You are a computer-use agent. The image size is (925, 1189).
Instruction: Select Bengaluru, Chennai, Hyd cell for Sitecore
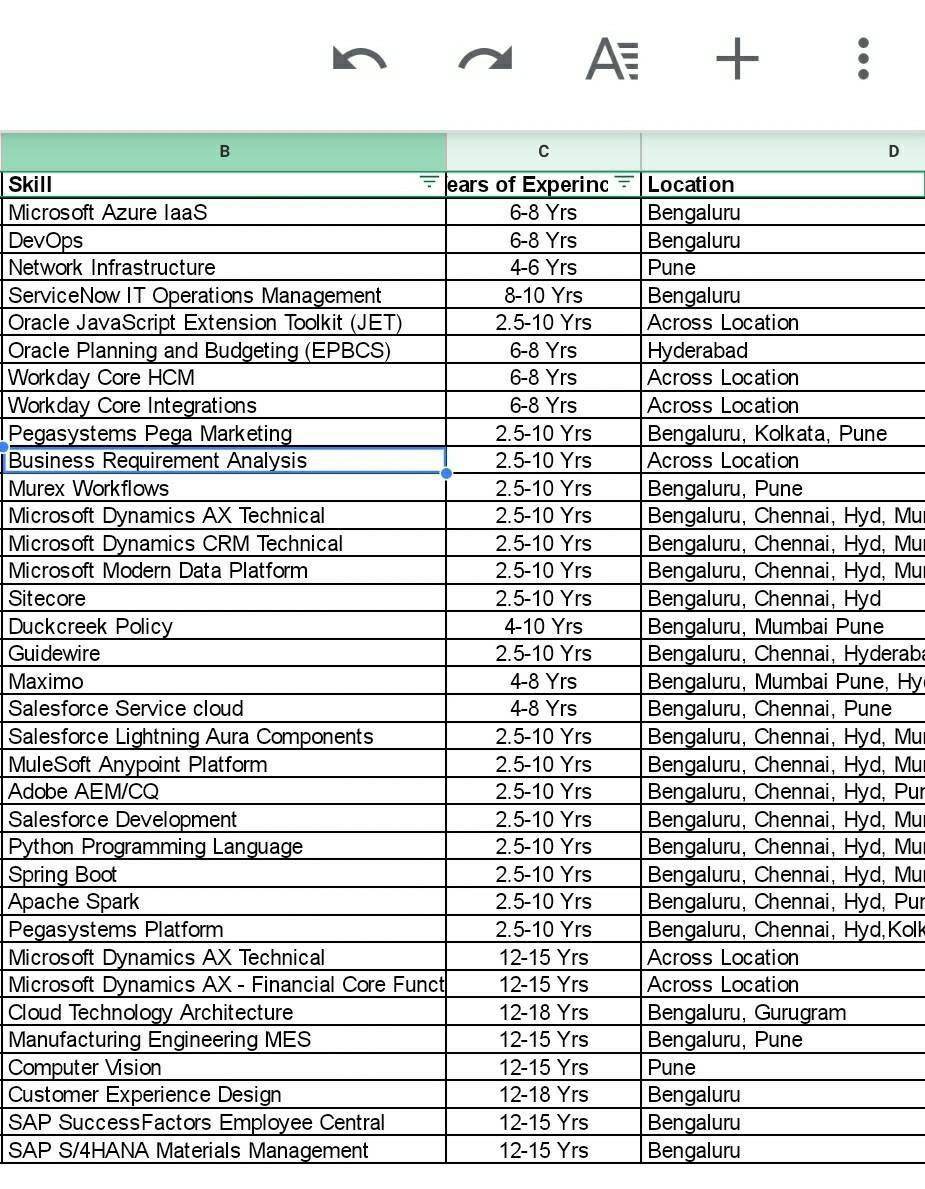coord(783,598)
